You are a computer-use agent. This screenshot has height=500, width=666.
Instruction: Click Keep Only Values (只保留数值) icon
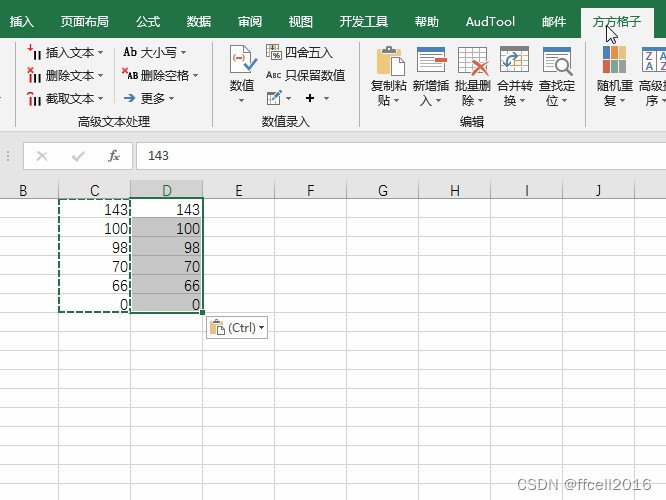(274, 75)
